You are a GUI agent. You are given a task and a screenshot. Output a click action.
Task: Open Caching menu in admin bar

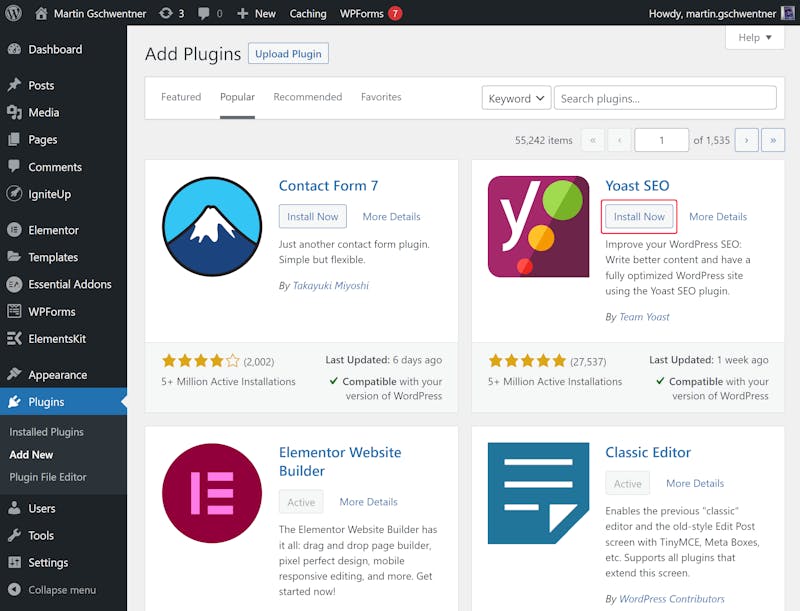[x=308, y=14]
